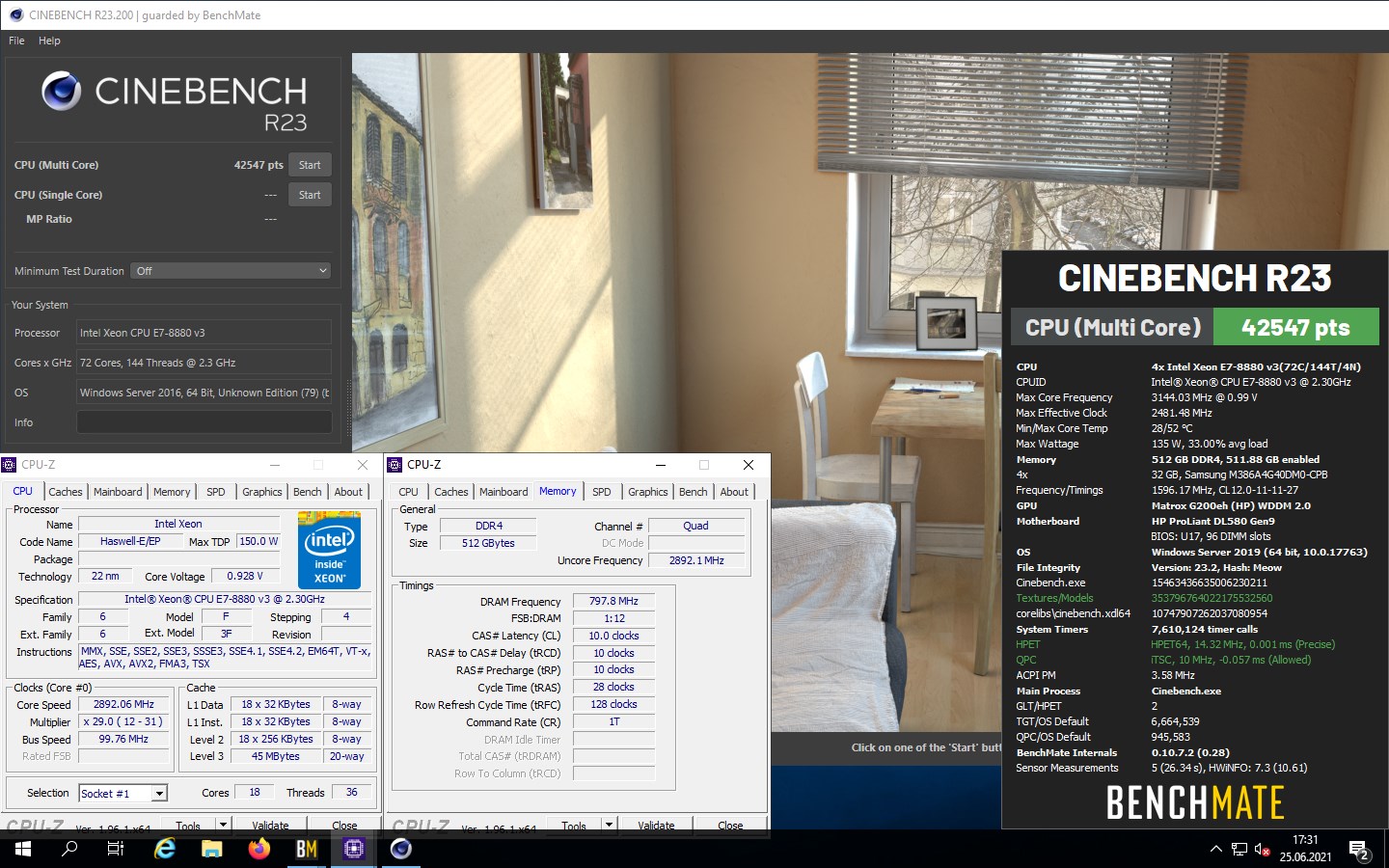Click Tools button in left CPU-Z

188,826
